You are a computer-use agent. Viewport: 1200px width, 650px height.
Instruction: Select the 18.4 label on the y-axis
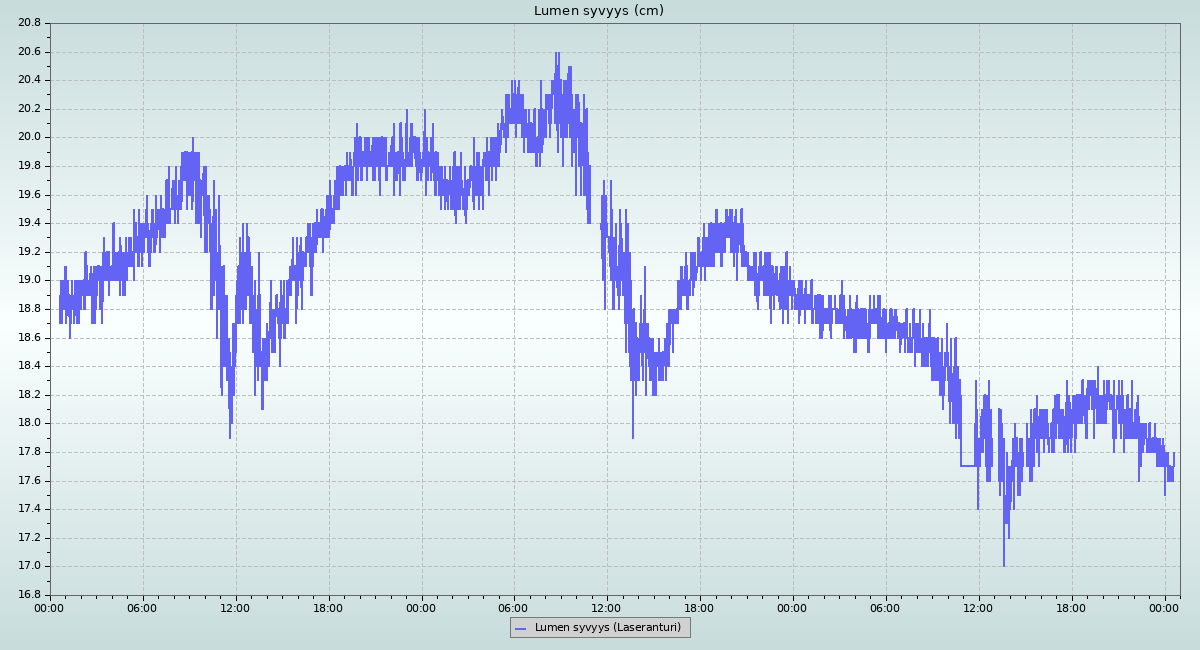pos(29,366)
